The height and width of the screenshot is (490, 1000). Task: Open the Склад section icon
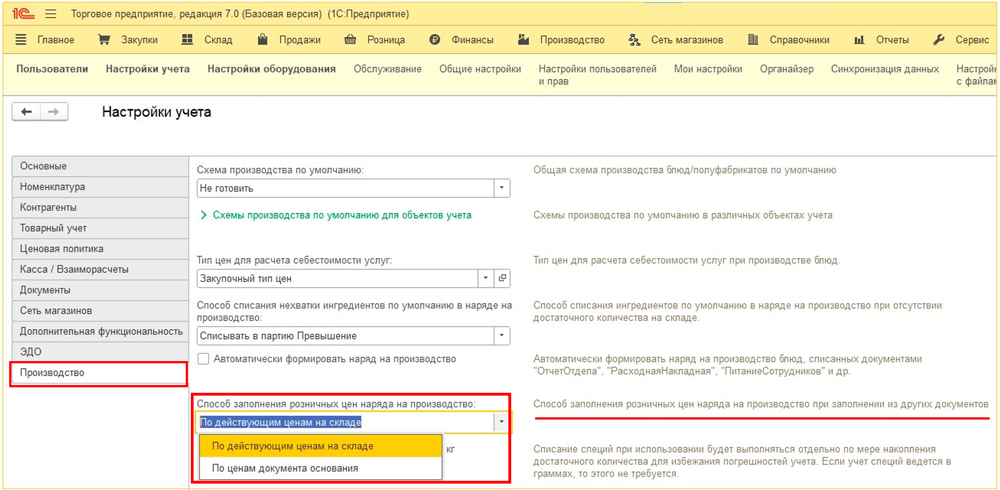click(187, 40)
